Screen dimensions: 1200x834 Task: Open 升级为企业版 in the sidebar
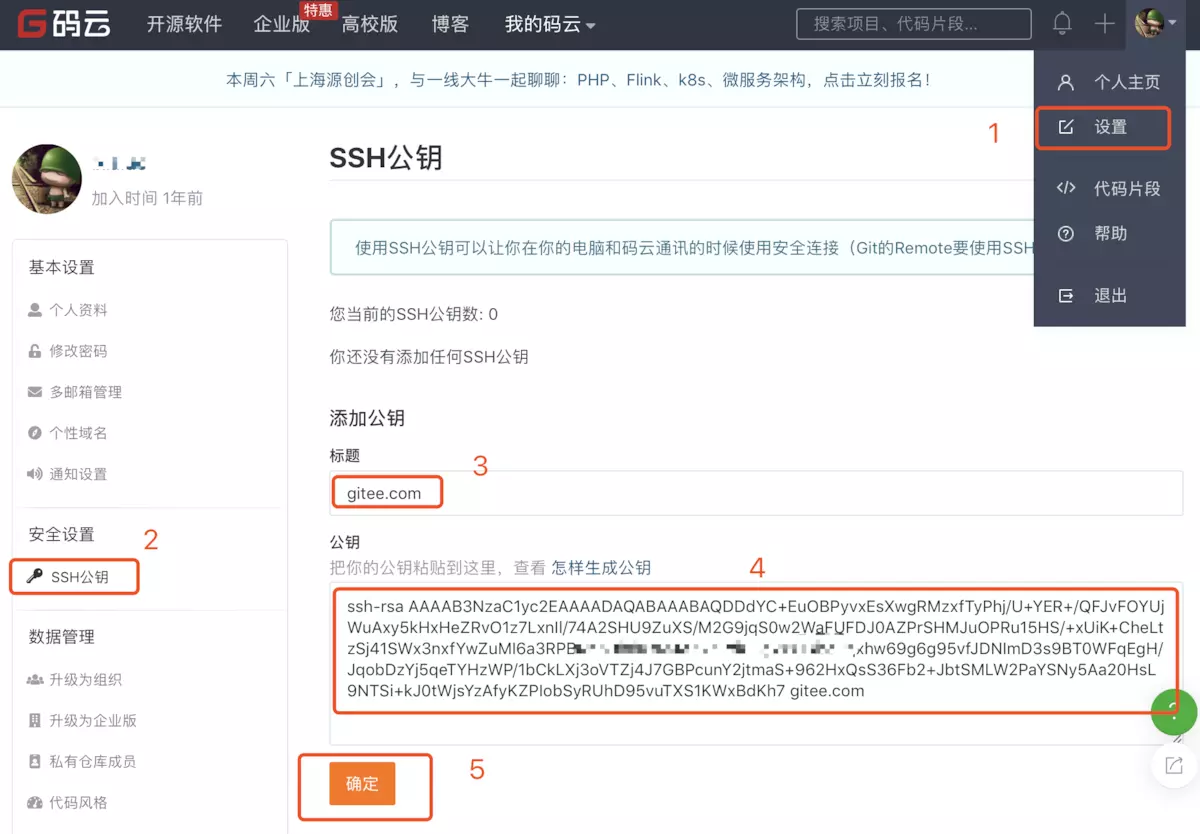point(93,721)
